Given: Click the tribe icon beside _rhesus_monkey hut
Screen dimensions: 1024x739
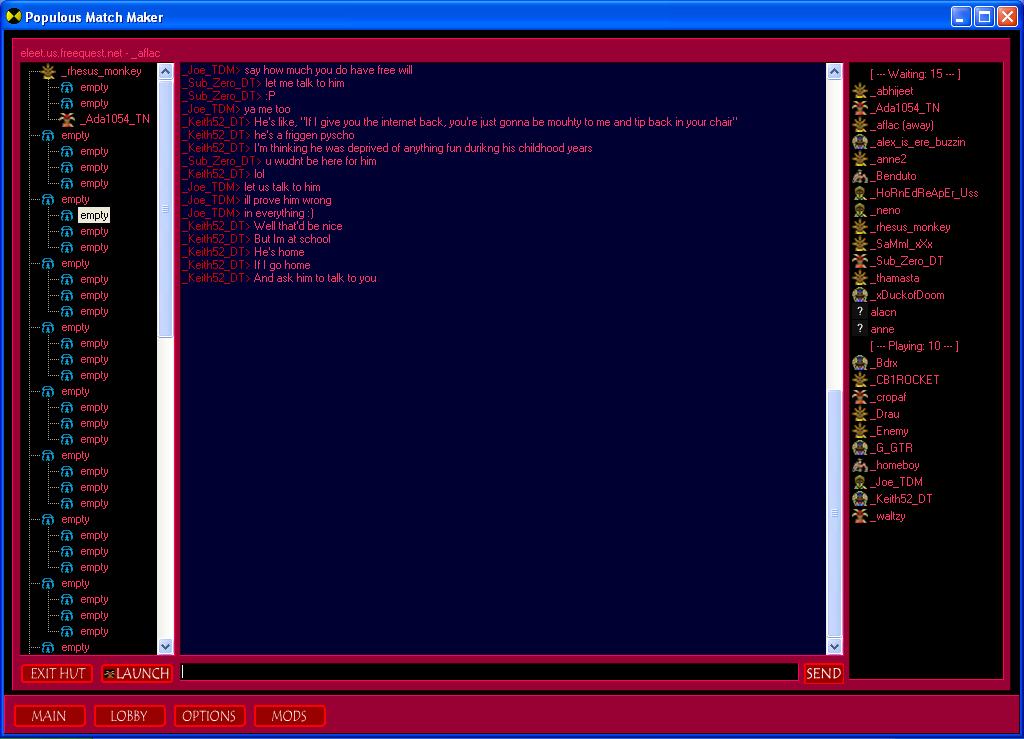Looking at the screenshot, I should coord(47,71).
